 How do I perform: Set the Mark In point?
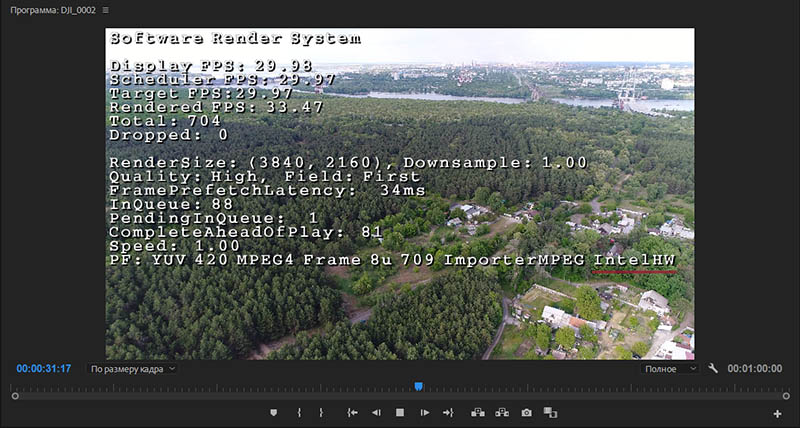[x=299, y=413]
